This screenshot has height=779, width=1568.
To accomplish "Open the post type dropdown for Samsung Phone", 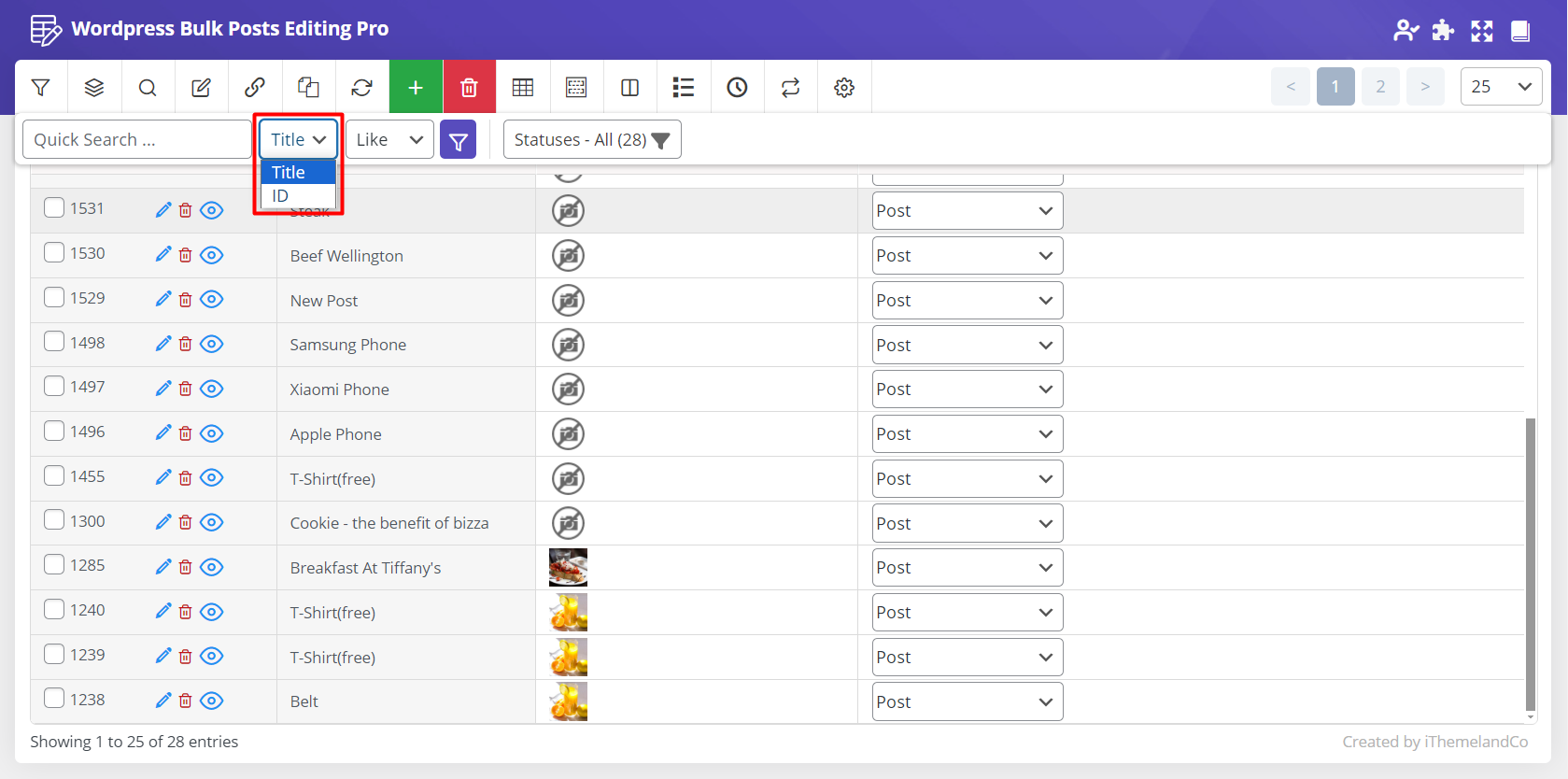I will [x=967, y=345].
